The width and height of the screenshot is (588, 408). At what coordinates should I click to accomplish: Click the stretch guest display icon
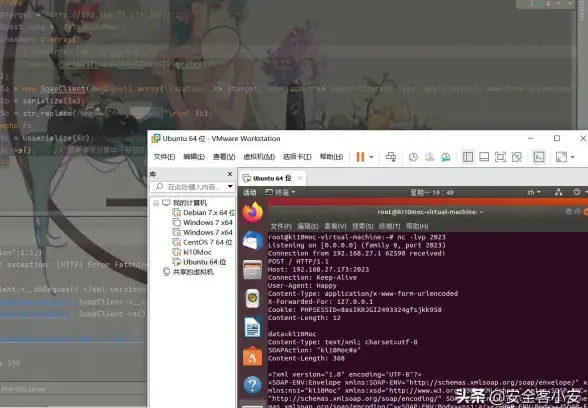pos(561,157)
